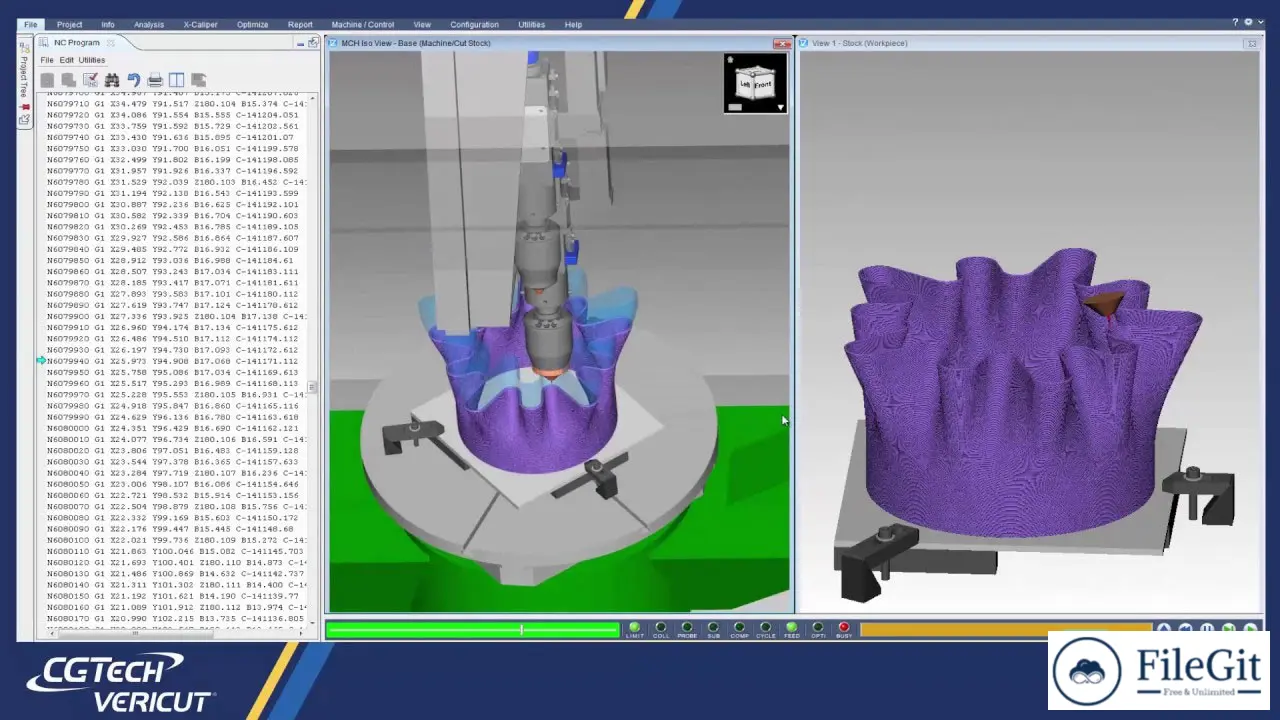Click the NC Program panel float icon
1280x720 pixels.
313,43
